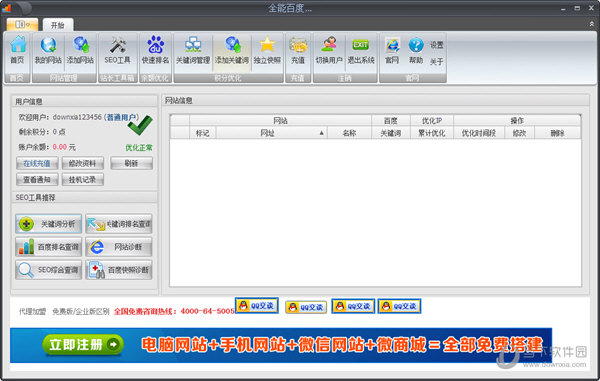This screenshot has width=600, height=381.
Task: Open the 首页 home icon
Action: tap(18, 50)
